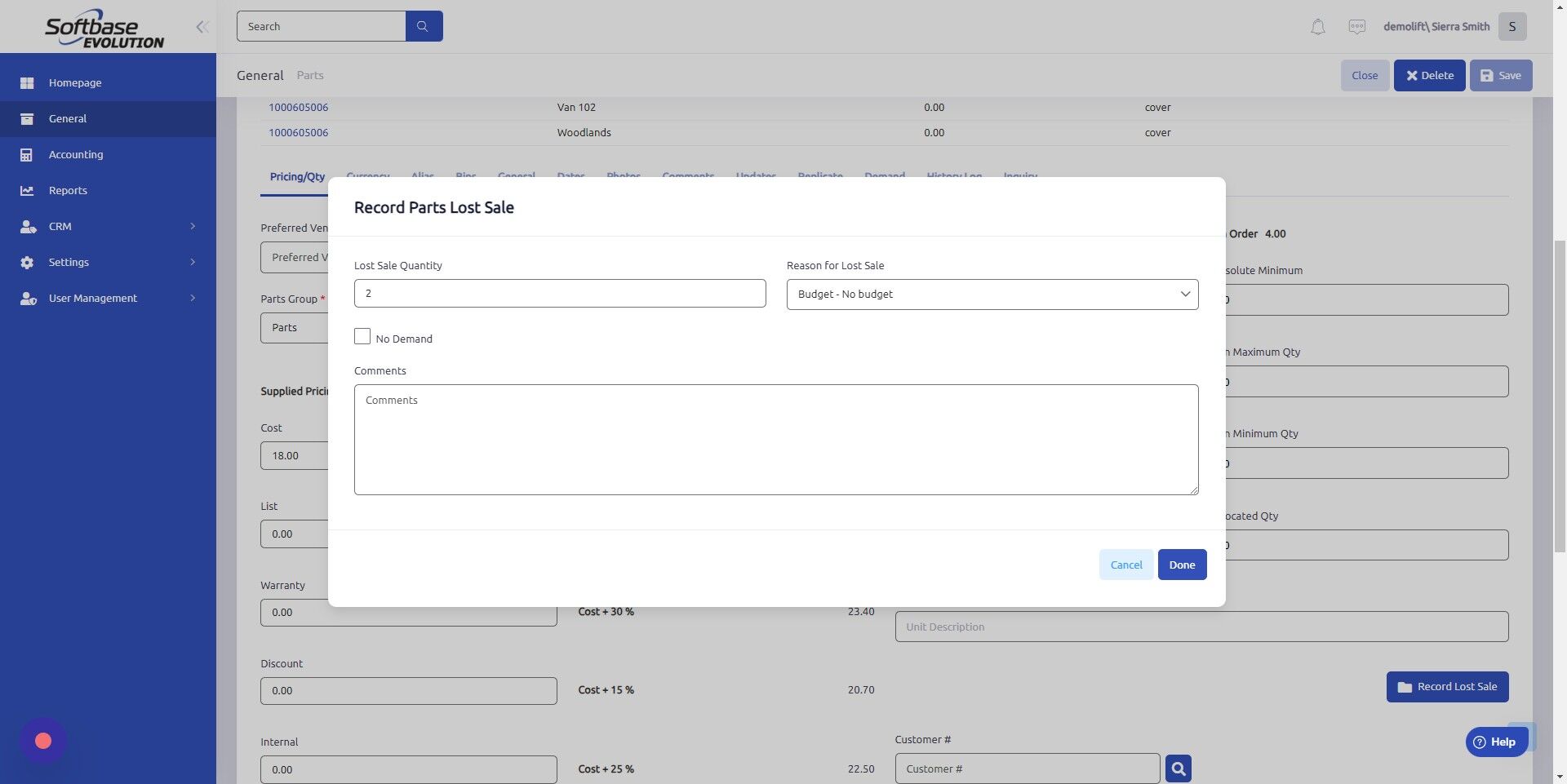Select the Accounting sidebar icon
Screen dimensions: 1567x784
(27, 154)
